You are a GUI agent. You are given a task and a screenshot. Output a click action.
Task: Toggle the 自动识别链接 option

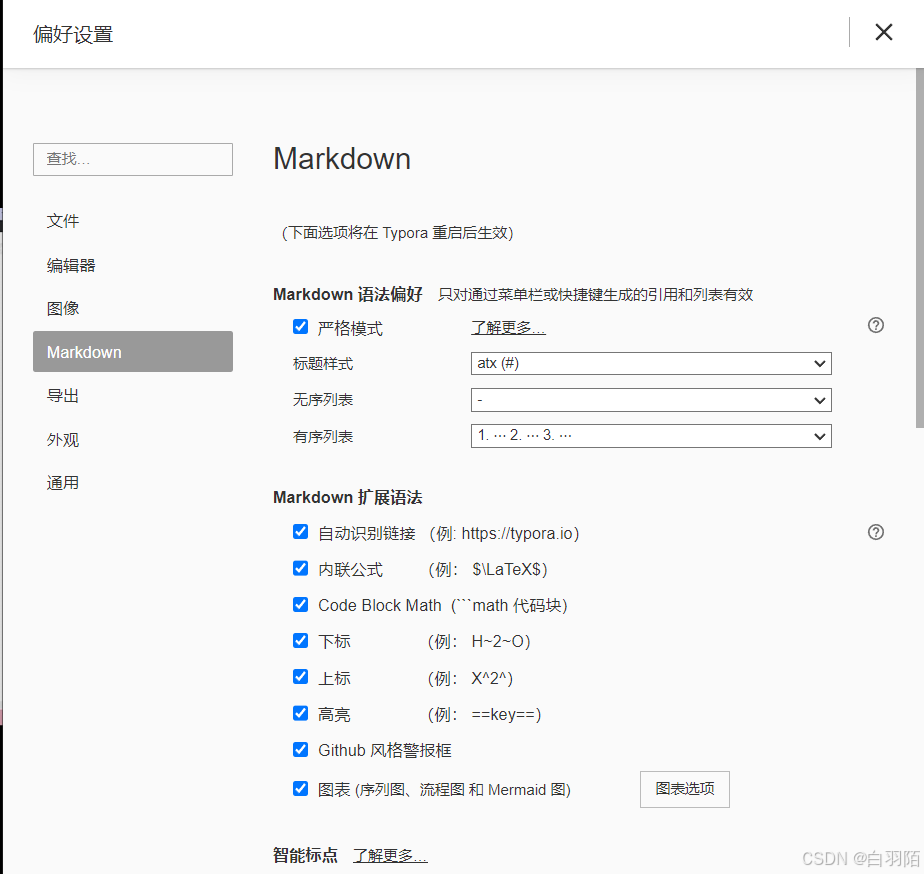[x=300, y=532]
